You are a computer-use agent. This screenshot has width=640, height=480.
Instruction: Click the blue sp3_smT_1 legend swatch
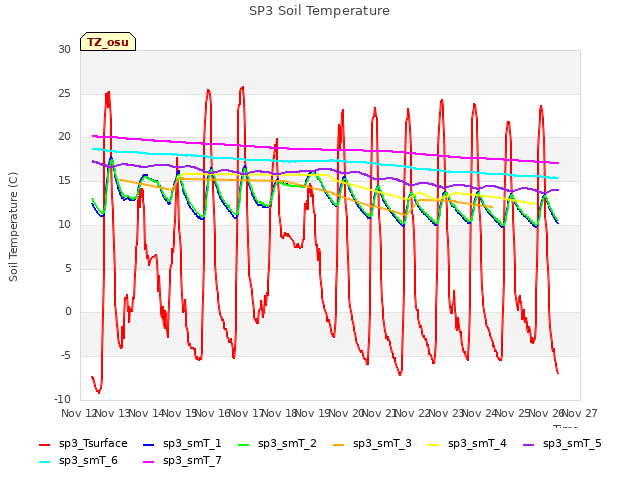[149, 444]
